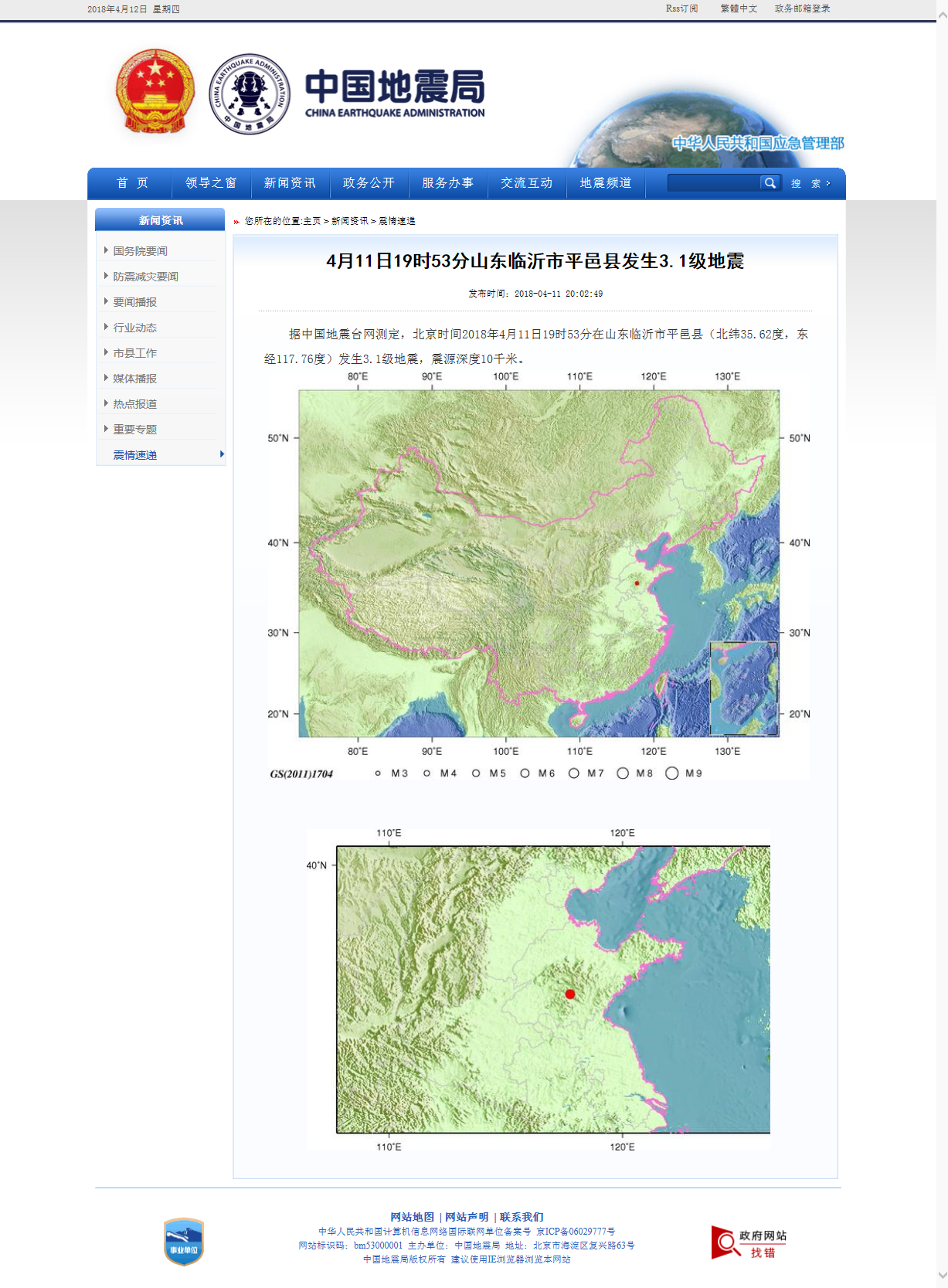Screen dimensions: 948x1288
Task: Click the 搜索 button
Action: [x=810, y=183]
